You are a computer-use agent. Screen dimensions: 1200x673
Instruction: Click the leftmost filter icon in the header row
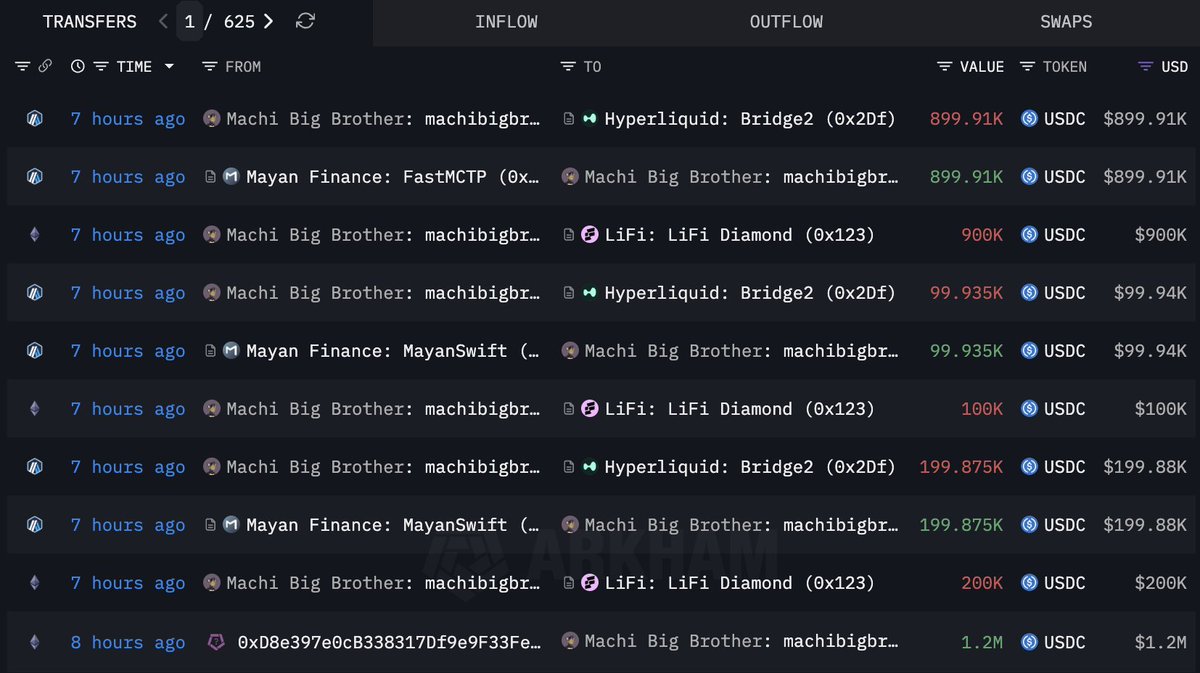[x=21, y=66]
